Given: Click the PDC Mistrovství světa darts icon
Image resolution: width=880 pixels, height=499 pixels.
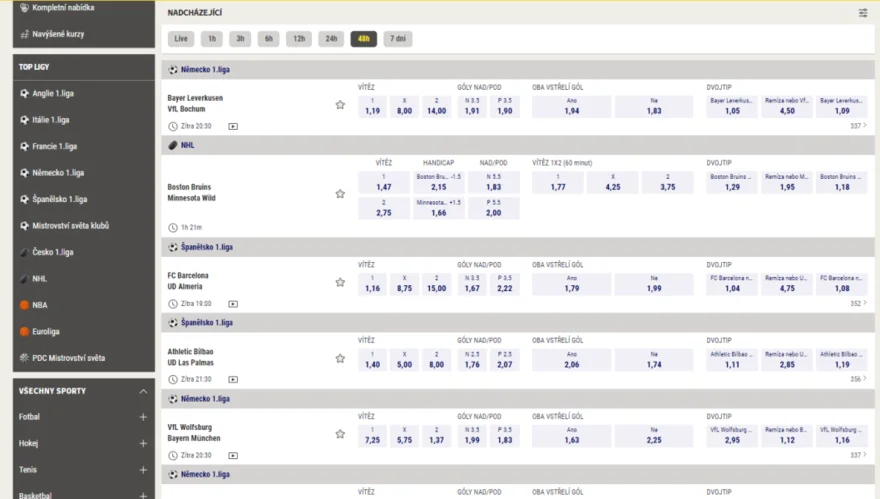Looking at the screenshot, I should point(24,358).
